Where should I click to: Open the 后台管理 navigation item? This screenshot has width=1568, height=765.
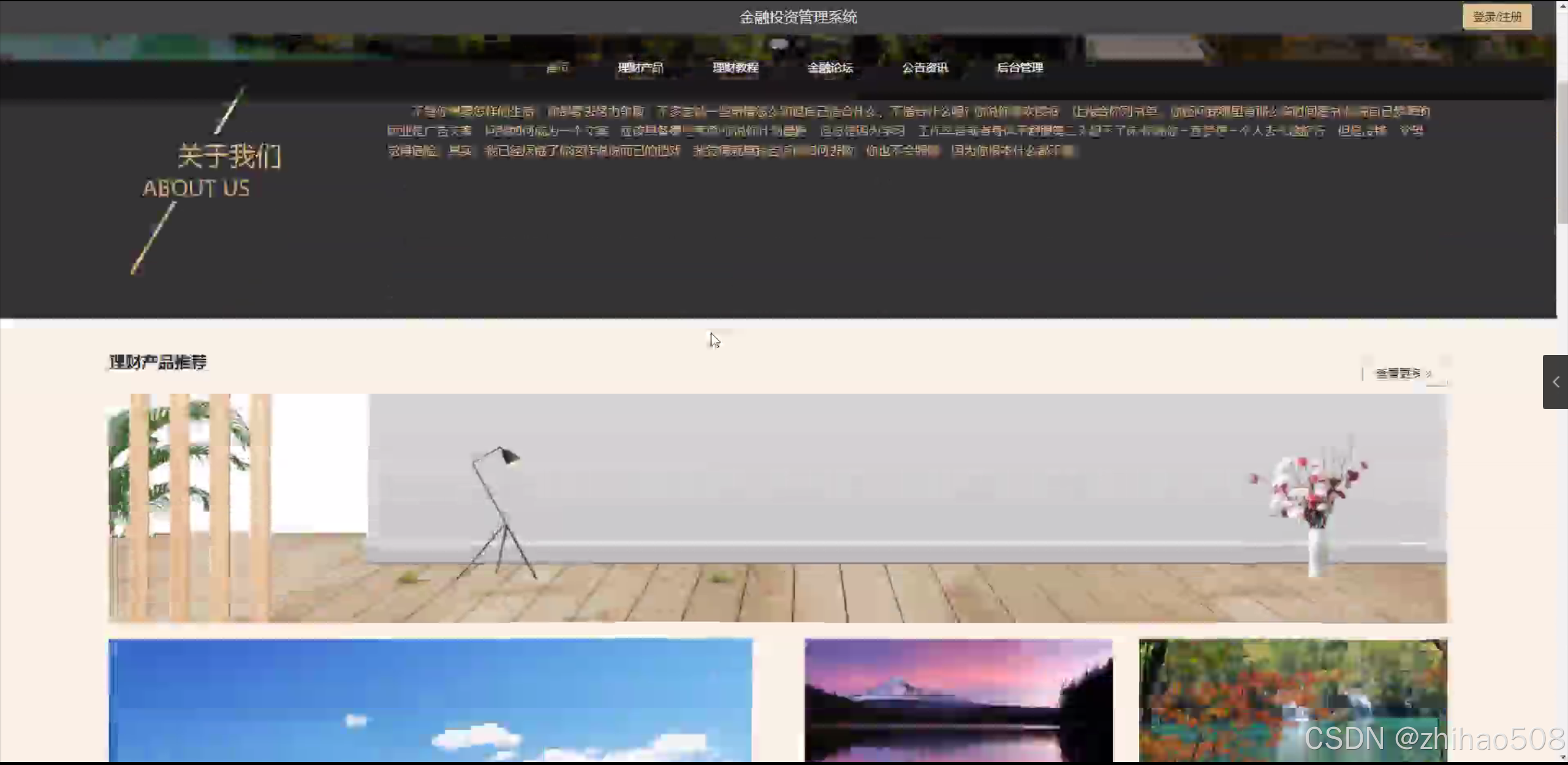[x=1020, y=67]
